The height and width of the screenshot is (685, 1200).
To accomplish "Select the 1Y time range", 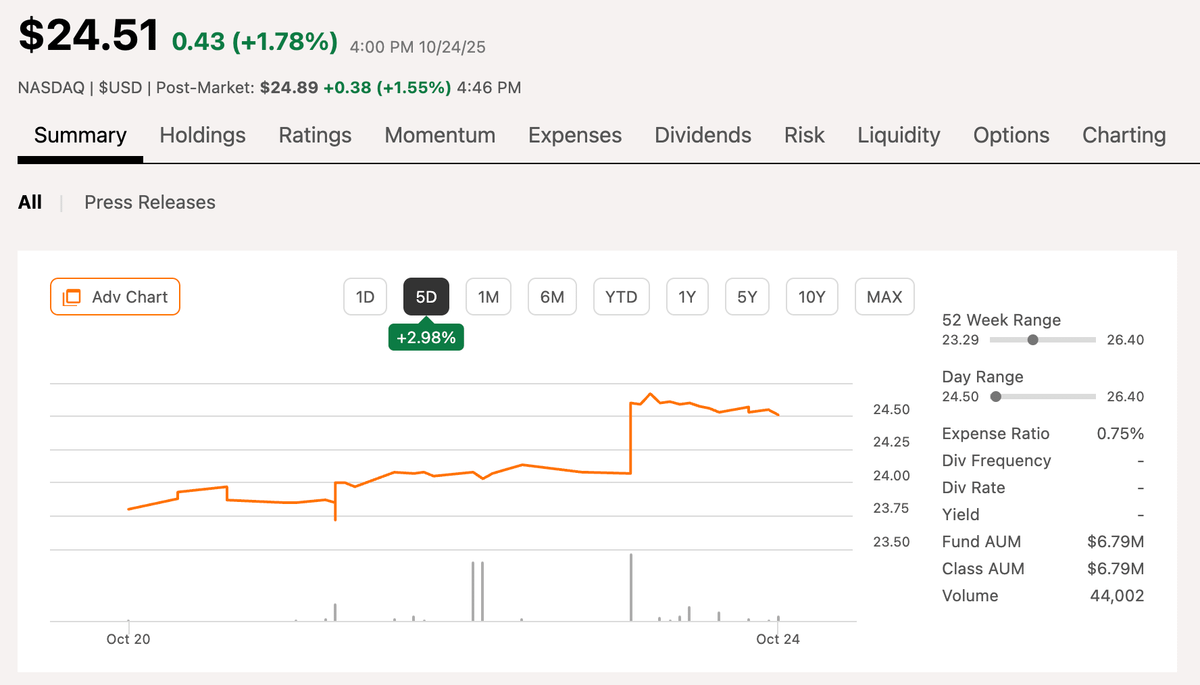I will click(687, 297).
